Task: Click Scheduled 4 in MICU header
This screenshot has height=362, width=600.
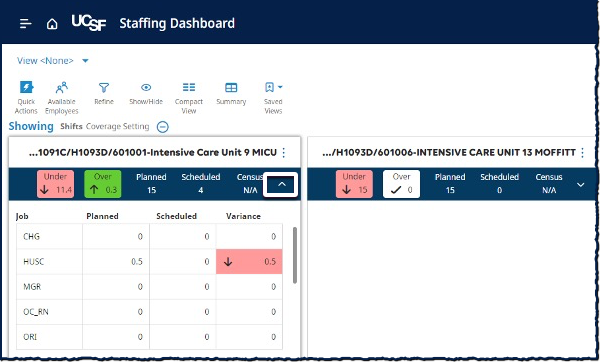Action: tap(201, 184)
